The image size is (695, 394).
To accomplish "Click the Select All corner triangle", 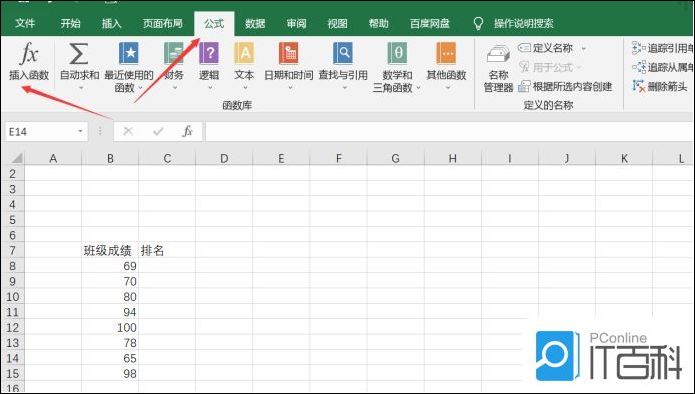I will click(x=16, y=158).
